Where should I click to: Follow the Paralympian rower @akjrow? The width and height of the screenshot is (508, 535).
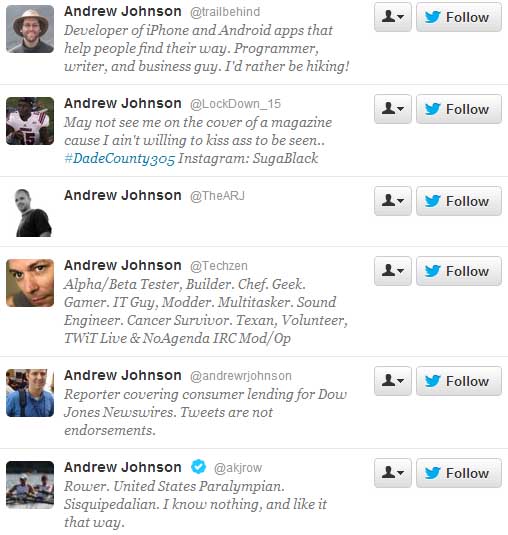[x=459, y=473]
